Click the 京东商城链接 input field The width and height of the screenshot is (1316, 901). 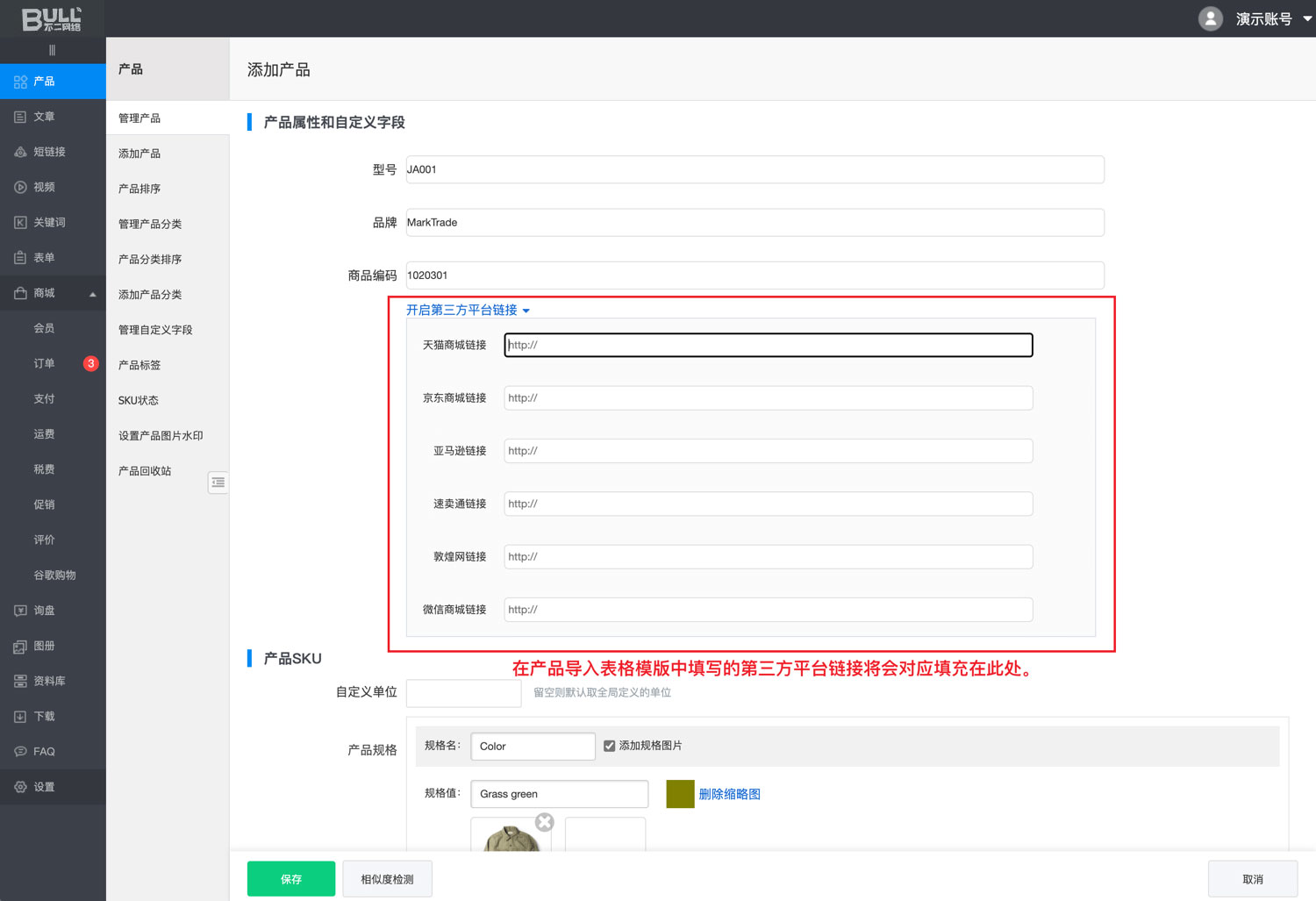click(768, 398)
